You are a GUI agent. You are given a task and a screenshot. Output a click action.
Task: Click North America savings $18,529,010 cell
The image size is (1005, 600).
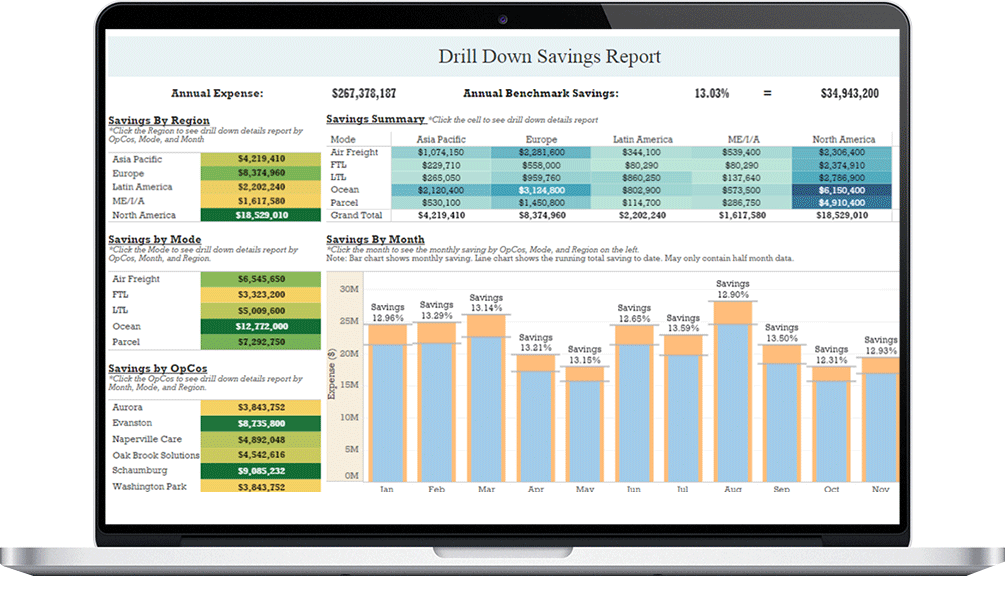261,215
